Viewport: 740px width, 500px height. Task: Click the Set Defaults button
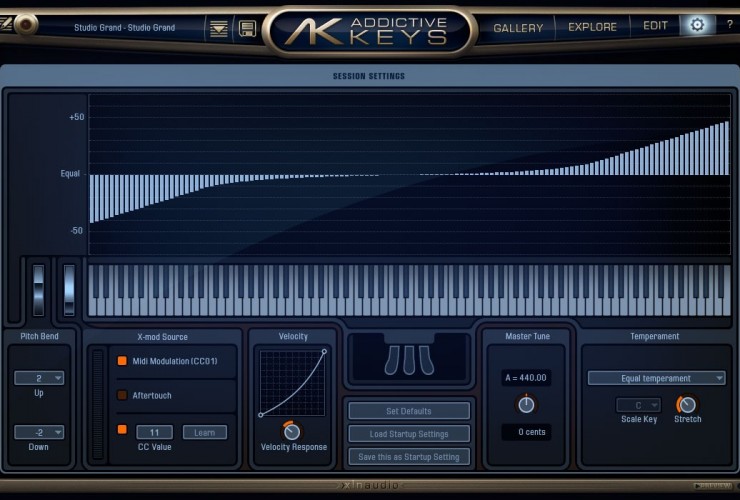click(x=409, y=411)
